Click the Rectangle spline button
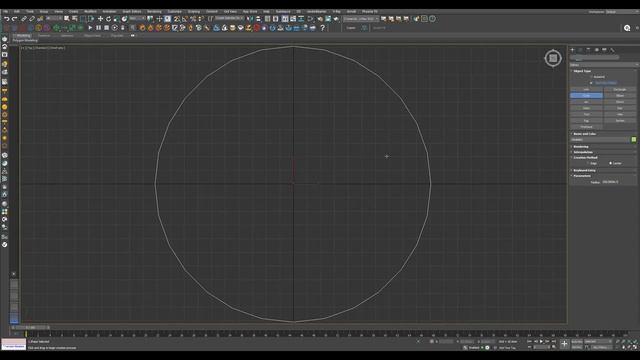Screen dimensions: 640x360 620,89
